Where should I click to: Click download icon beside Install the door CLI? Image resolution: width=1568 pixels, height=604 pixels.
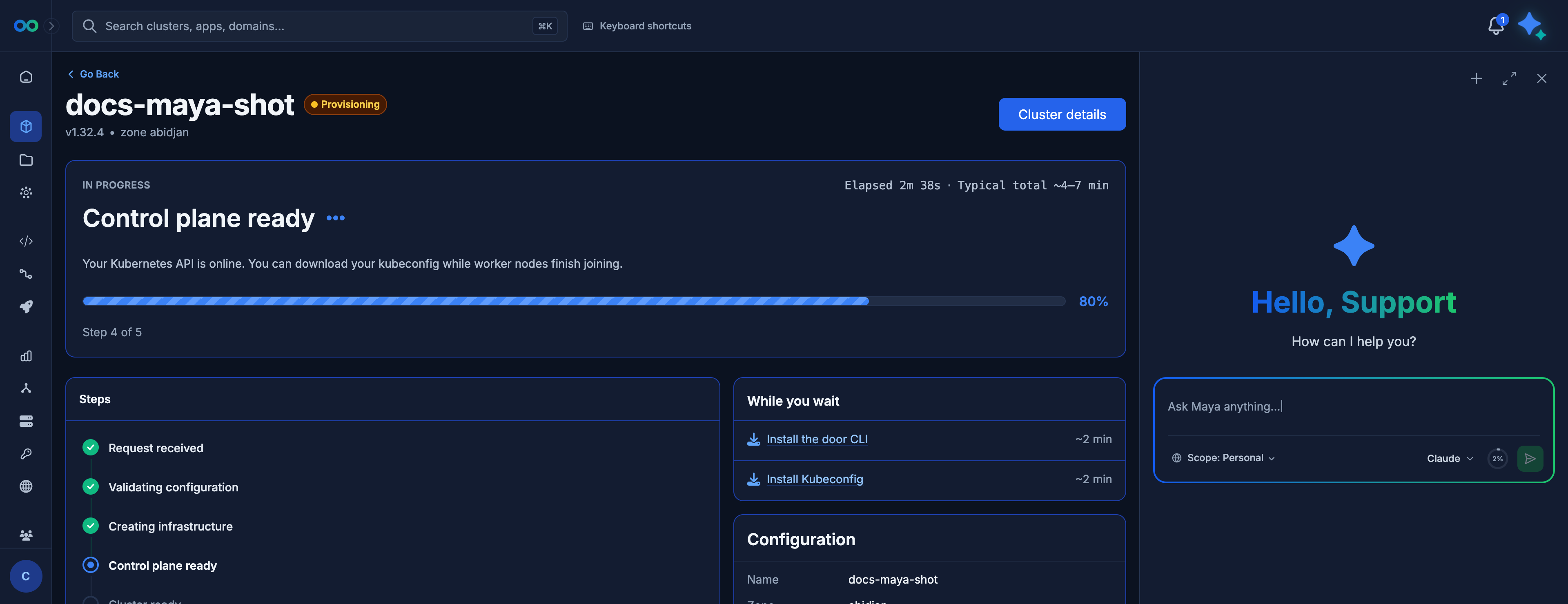(753, 439)
